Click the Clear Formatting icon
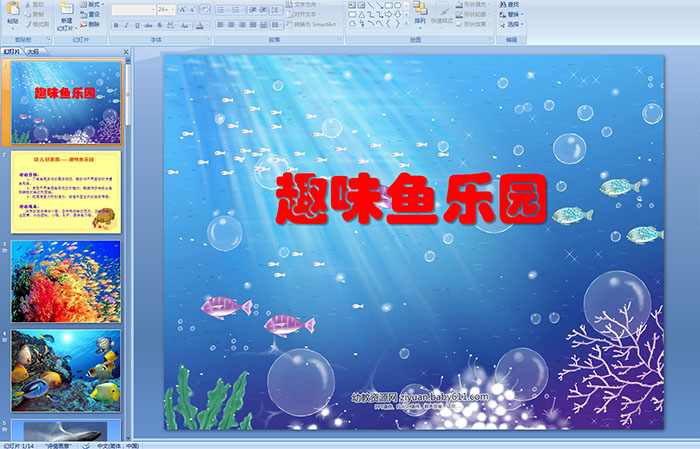Viewport: 700px width, 449px height. (204, 9)
